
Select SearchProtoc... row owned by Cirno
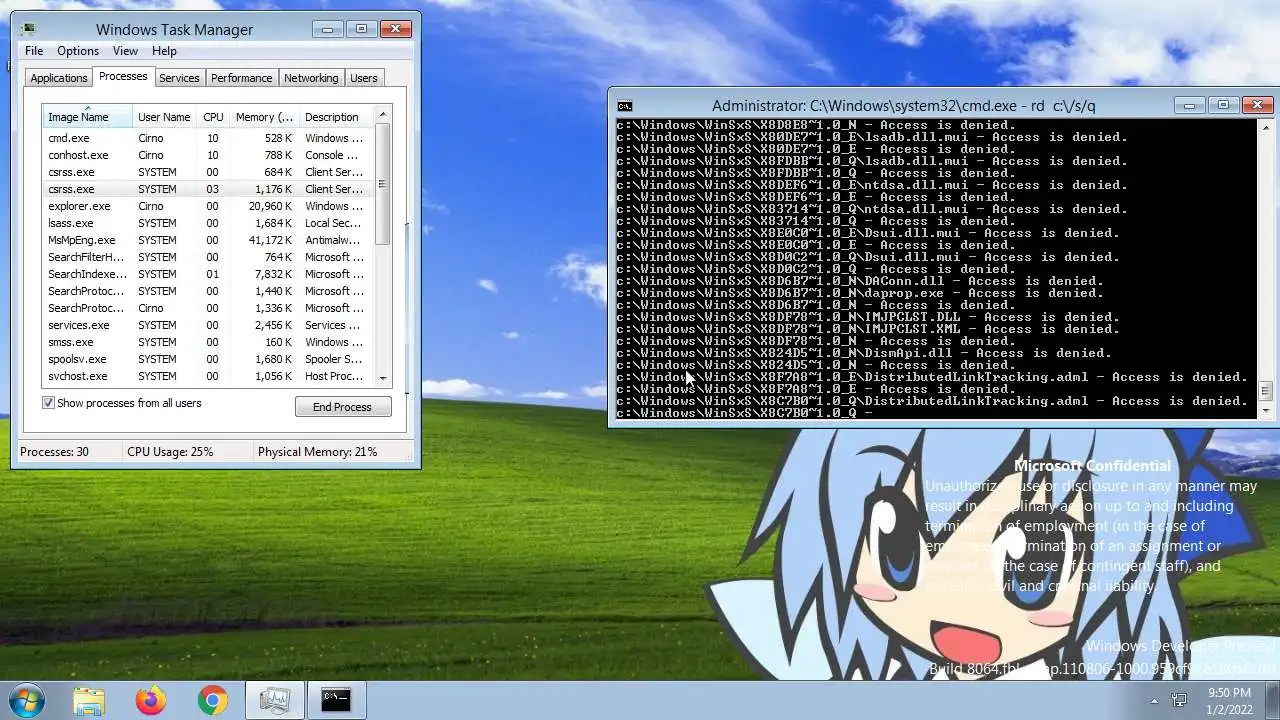click(207, 308)
